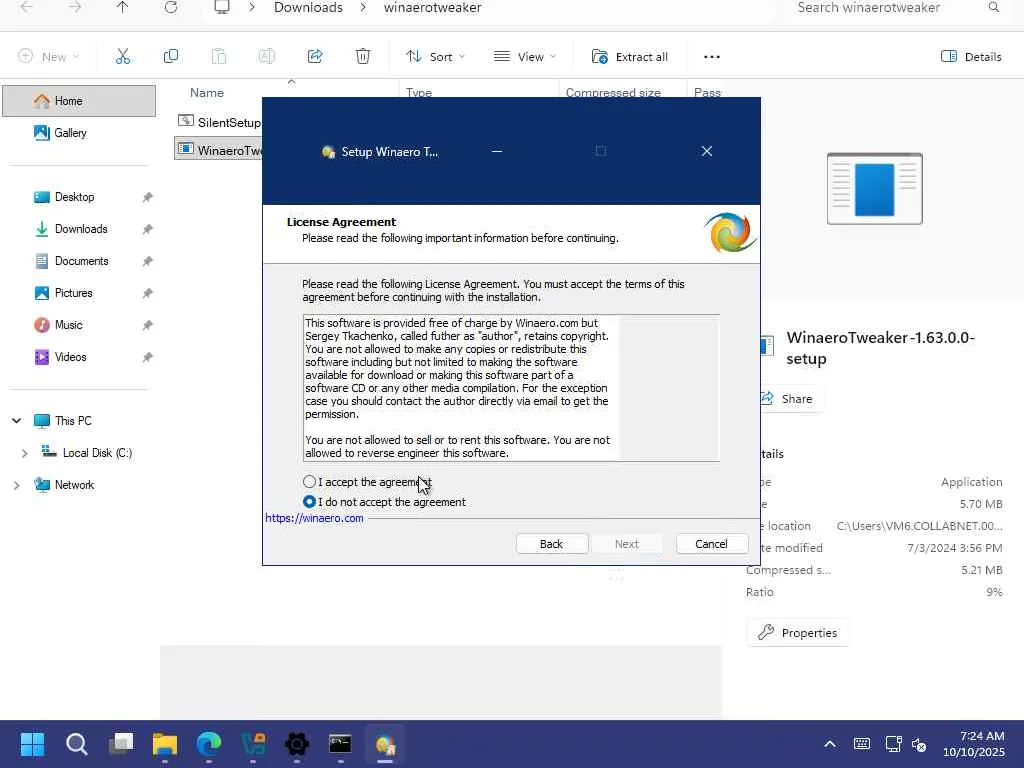This screenshot has height=768, width=1024.
Task: Click the network status tray icon
Action: point(893,744)
